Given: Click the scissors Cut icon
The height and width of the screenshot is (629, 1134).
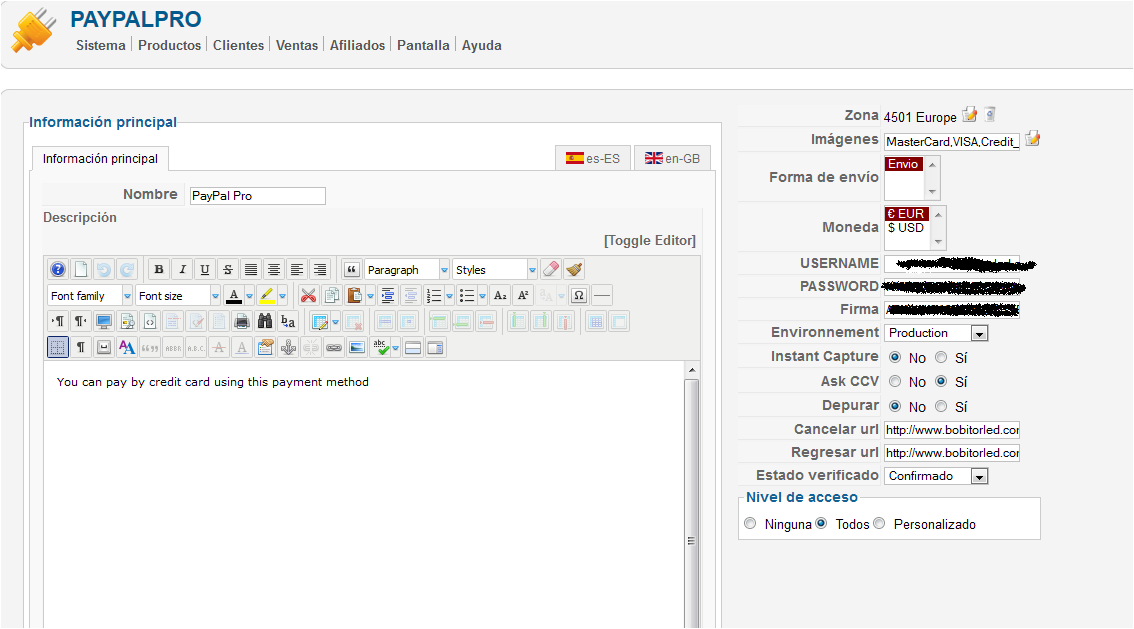Looking at the screenshot, I should coord(308,296).
